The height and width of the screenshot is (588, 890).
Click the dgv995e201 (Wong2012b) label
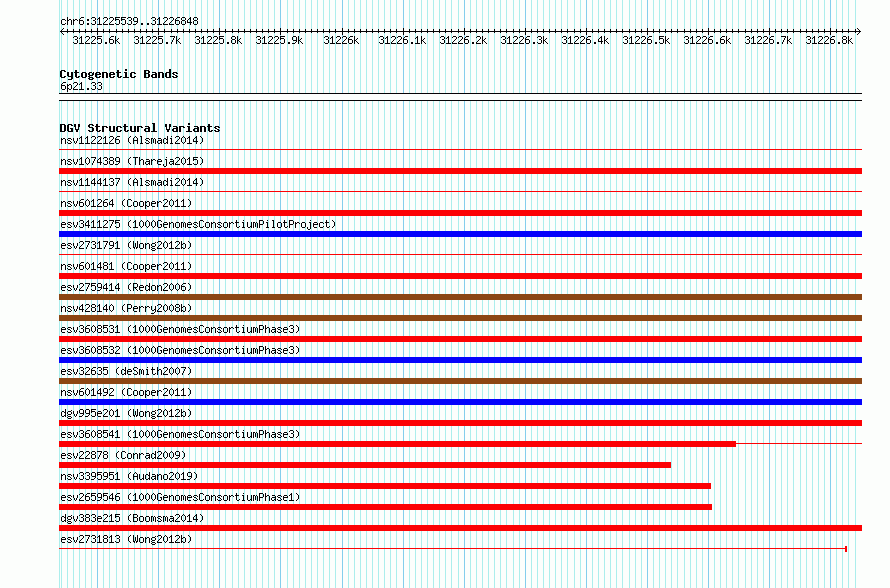click(126, 413)
